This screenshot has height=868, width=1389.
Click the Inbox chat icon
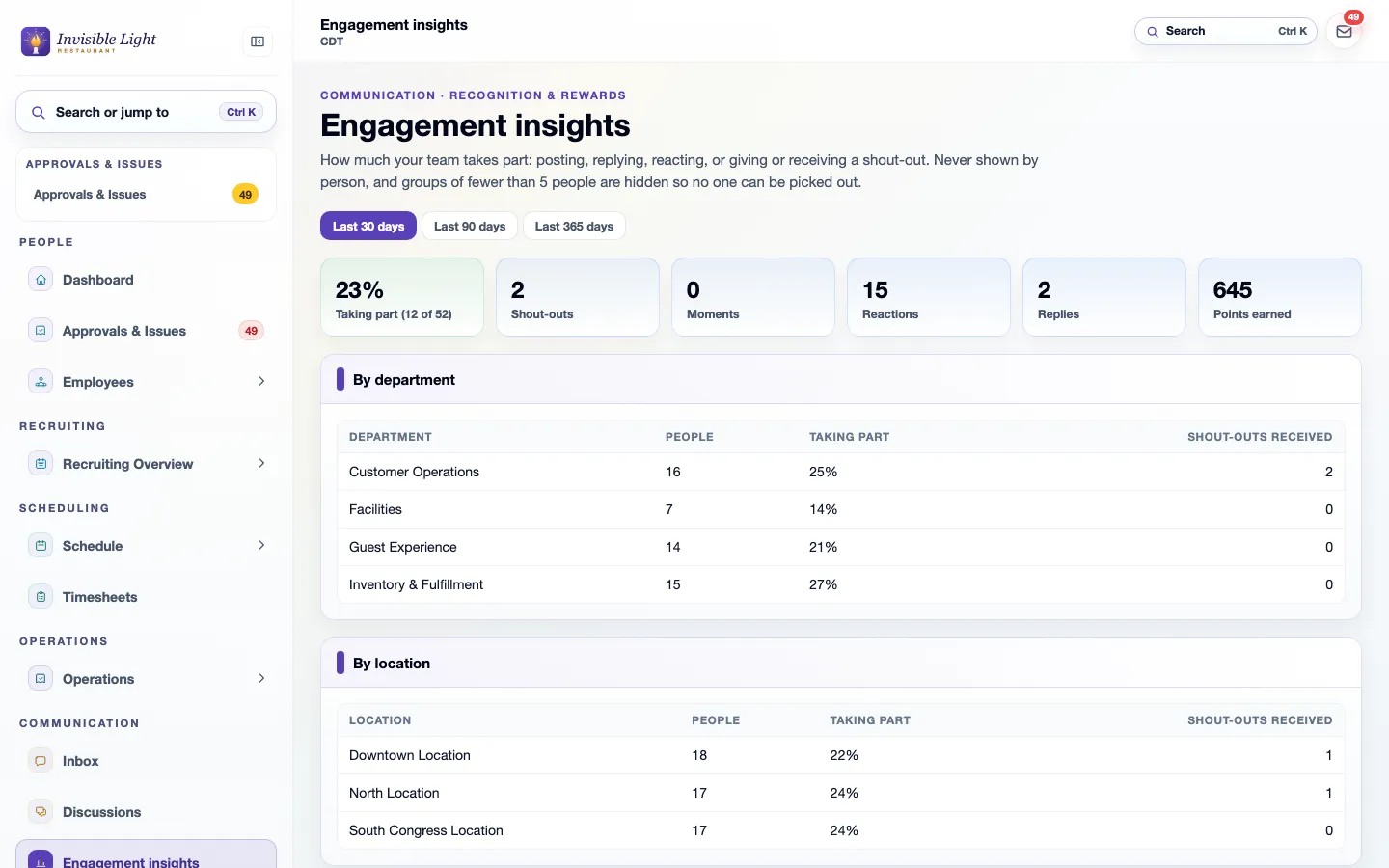[41, 761]
